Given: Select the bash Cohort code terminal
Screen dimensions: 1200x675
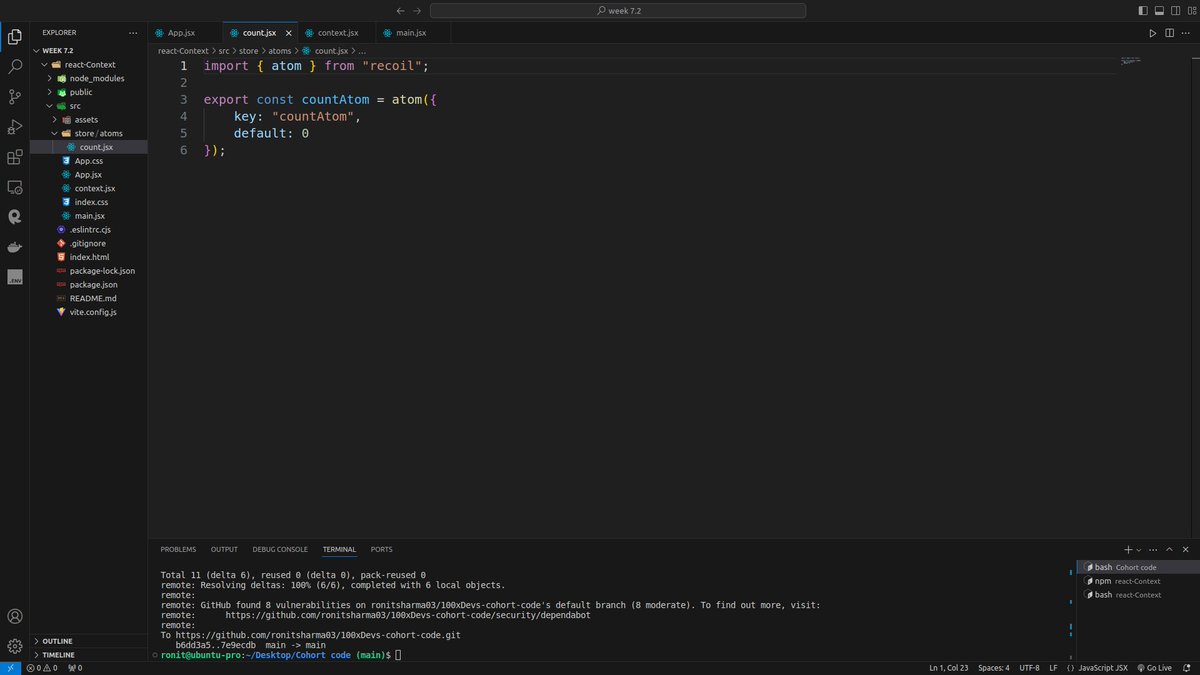Looking at the screenshot, I should point(1137,567).
